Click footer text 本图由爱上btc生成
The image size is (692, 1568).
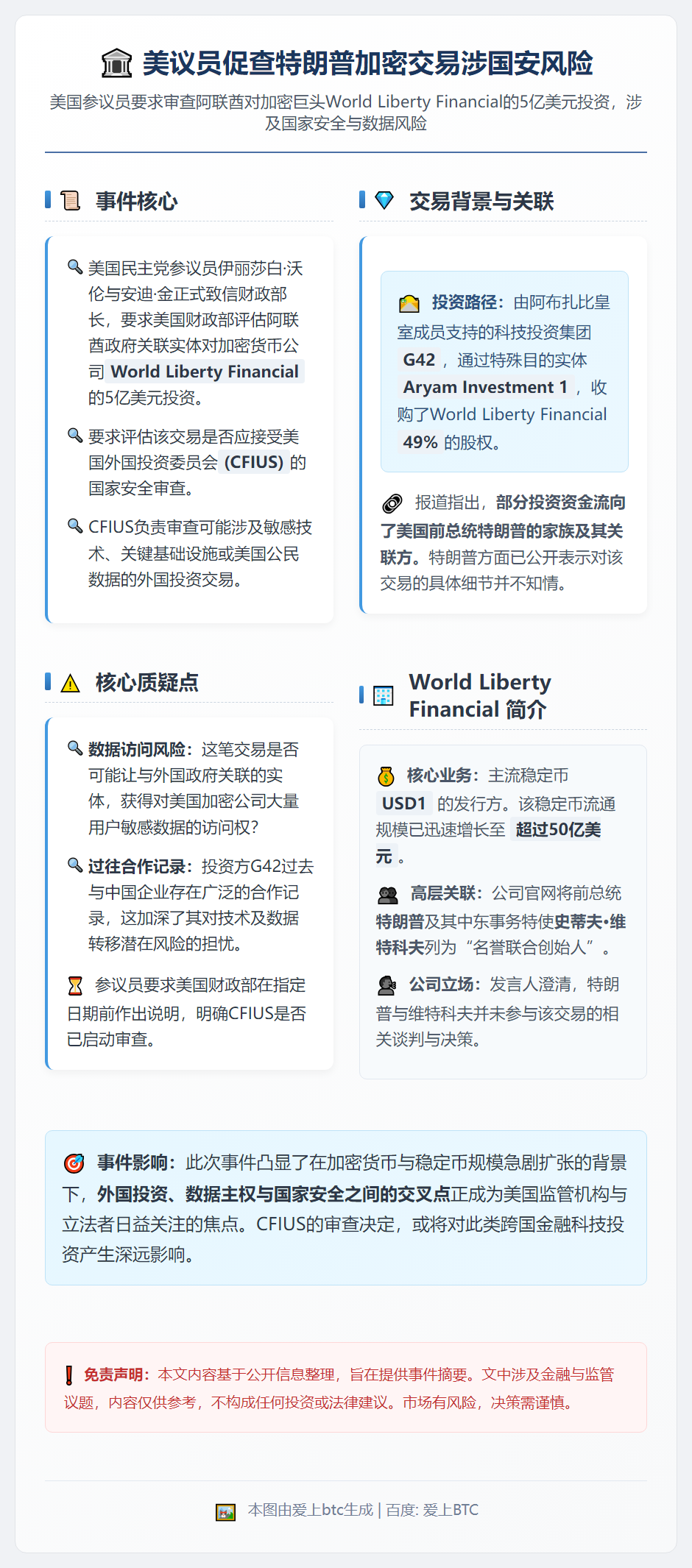[311, 1511]
